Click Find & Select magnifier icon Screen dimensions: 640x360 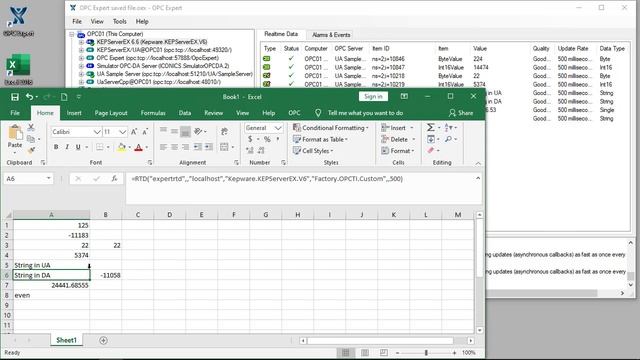pos(448,139)
